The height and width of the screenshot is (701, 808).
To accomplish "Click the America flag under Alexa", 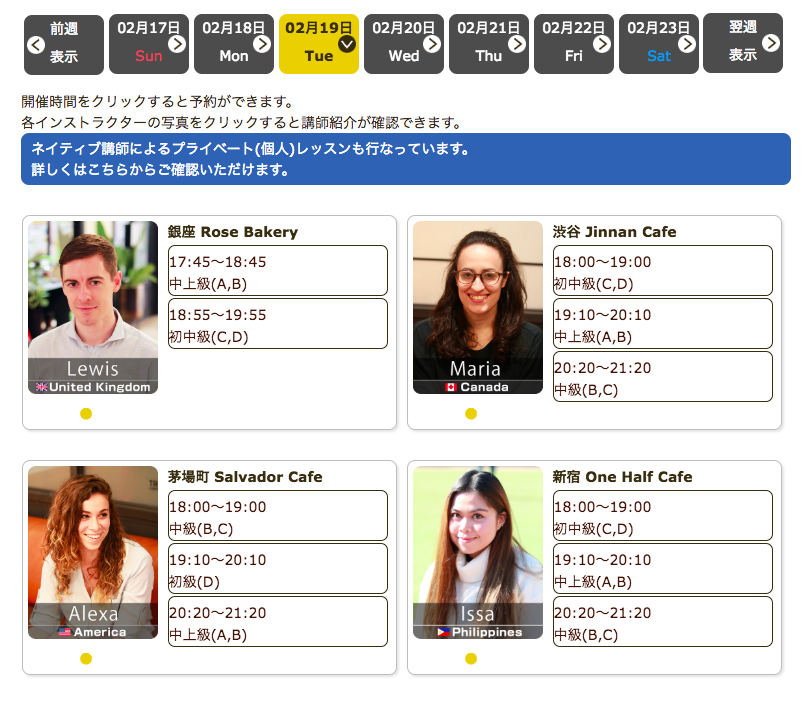I will pos(65,632).
